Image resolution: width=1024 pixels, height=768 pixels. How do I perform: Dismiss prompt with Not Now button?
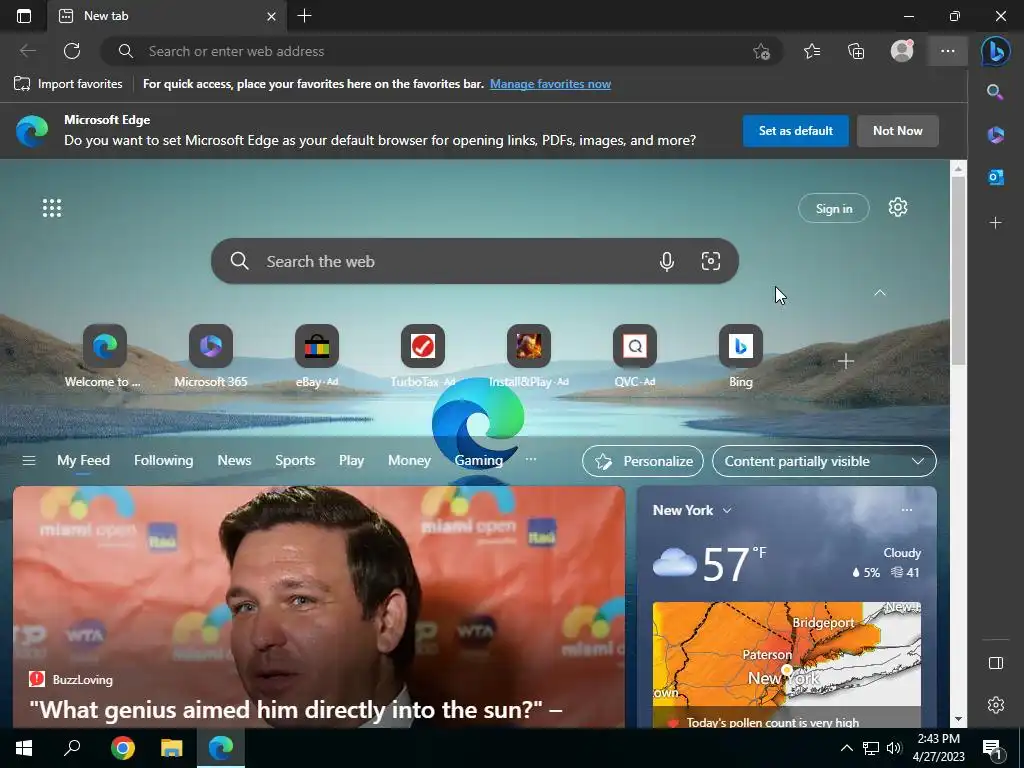tap(897, 131)
